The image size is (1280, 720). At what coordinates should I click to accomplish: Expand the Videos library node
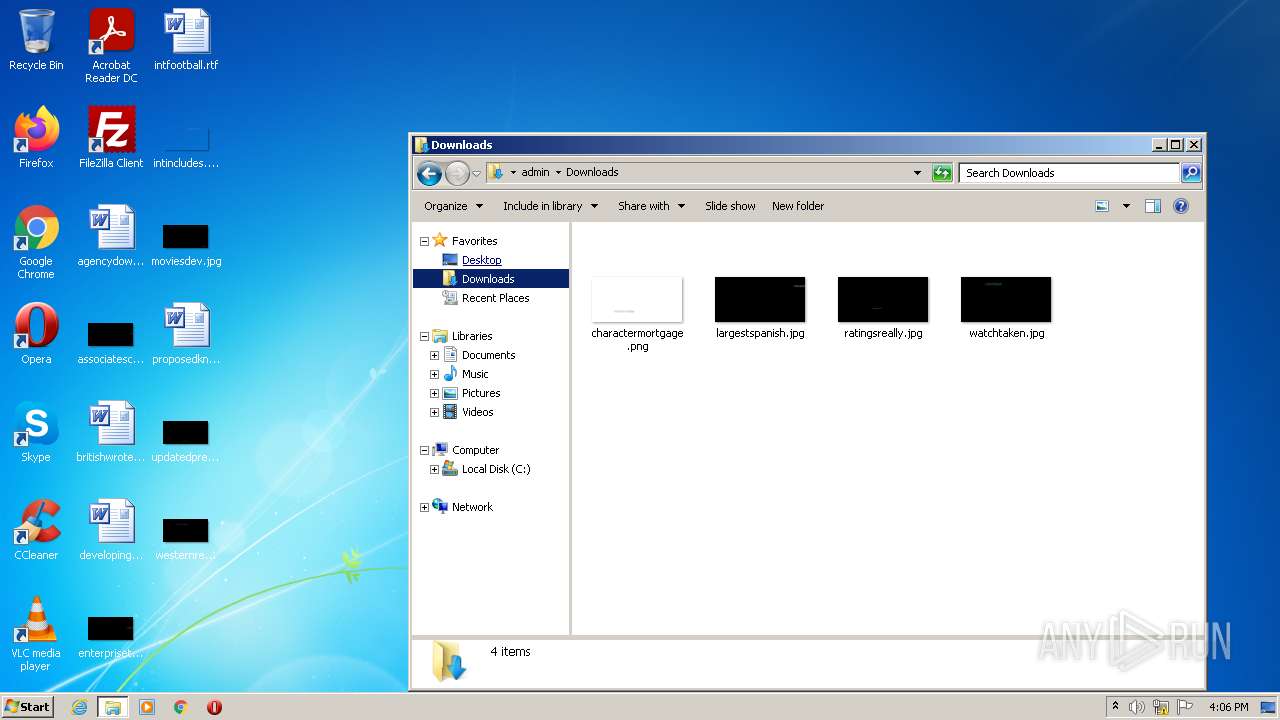coord(434,412)
